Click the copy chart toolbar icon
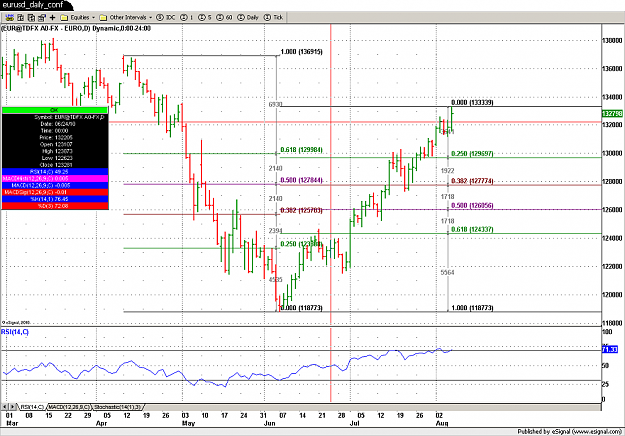The width and height of the screenshot is (625, 436). (31, 18)
